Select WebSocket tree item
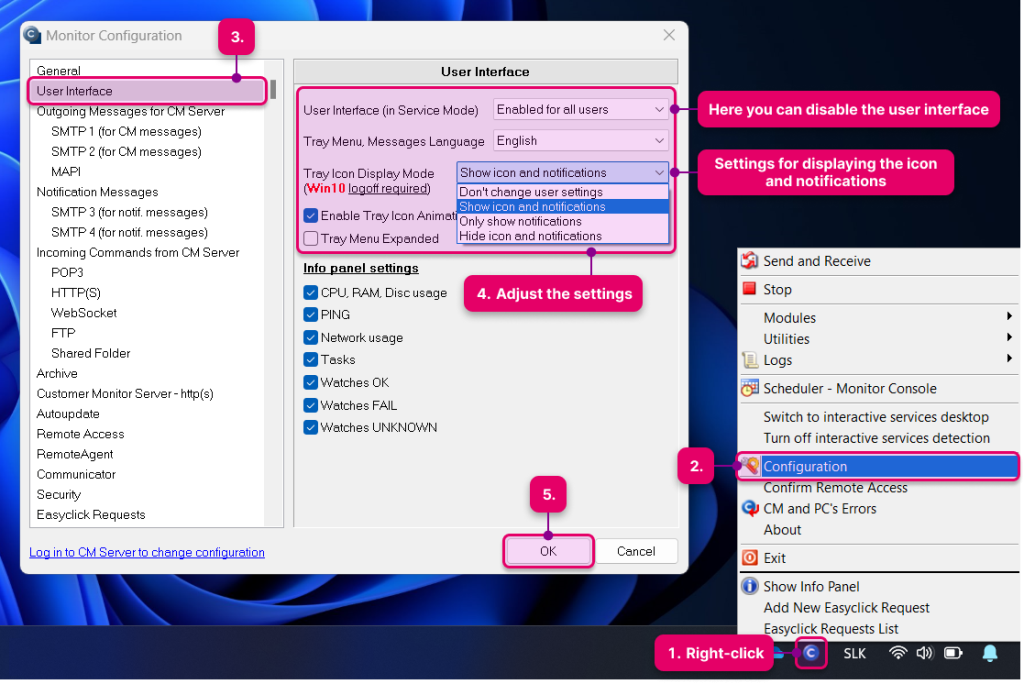 tap(84, 314)
